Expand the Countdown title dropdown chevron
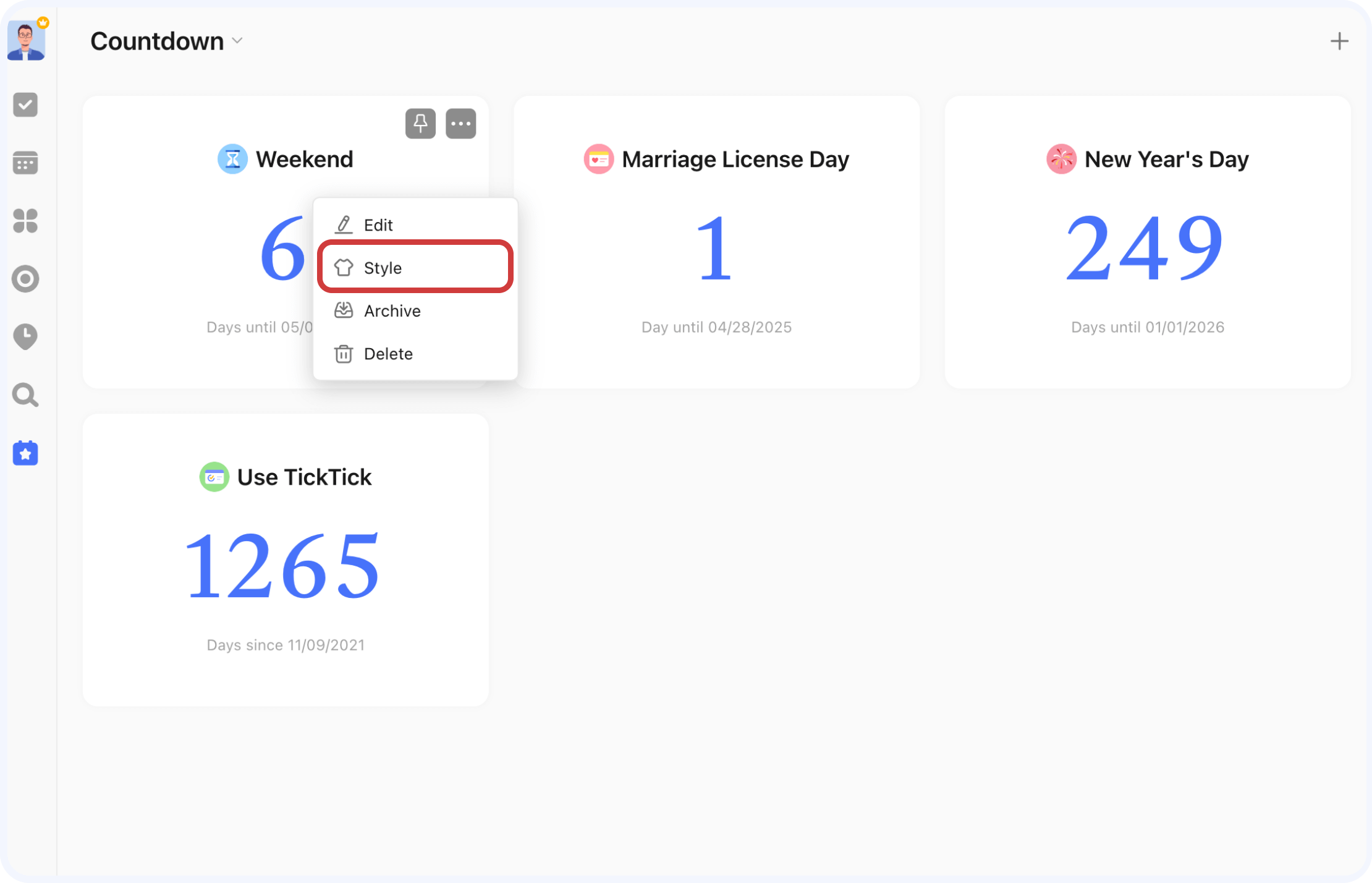Image resolution: width=1372 pixels, height=883 pixels. 237,41
